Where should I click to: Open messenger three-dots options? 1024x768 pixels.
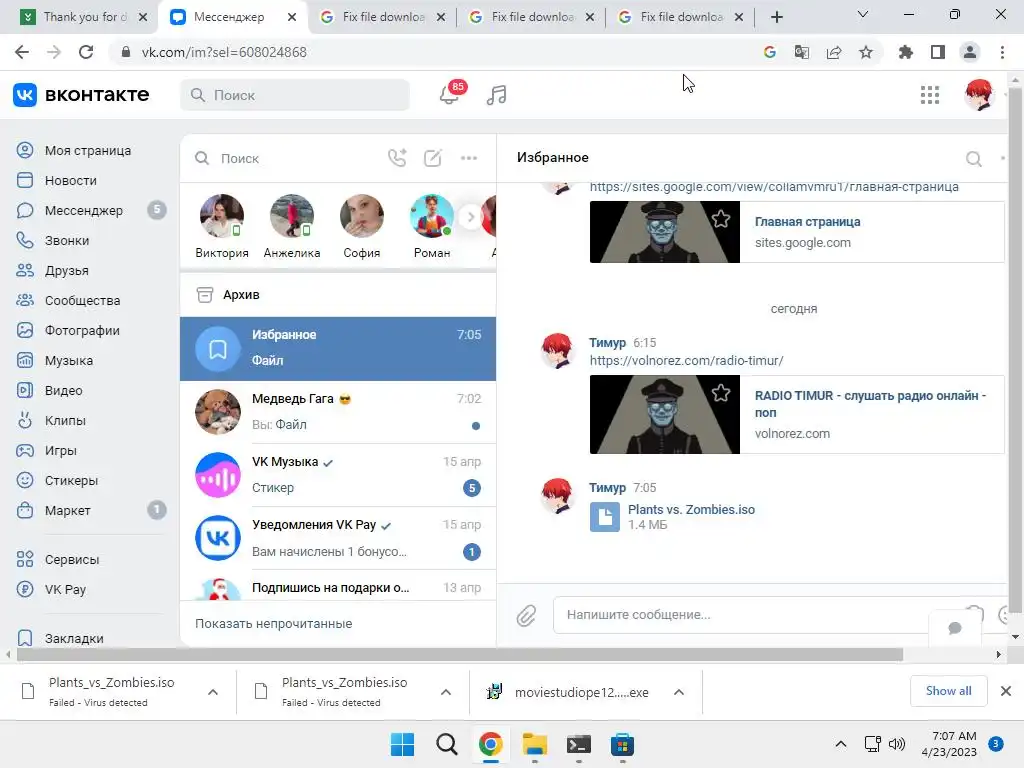pos(469,158)
